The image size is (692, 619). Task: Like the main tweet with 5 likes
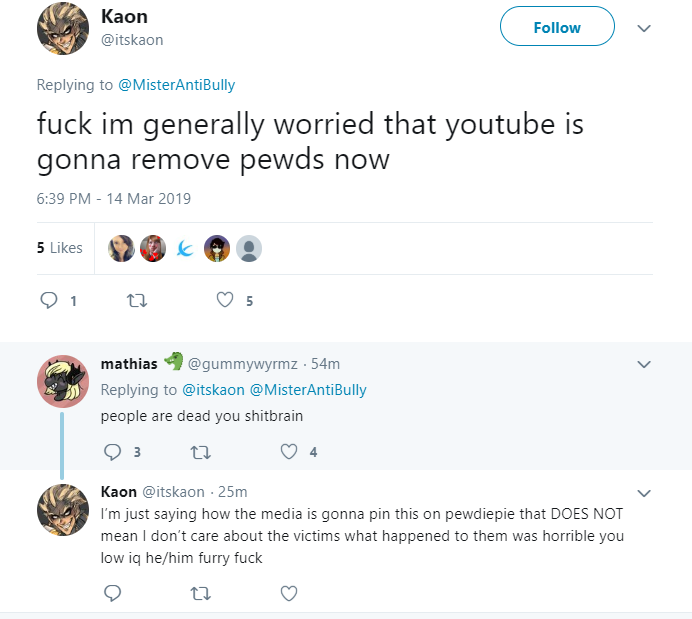tap(225, 300)
